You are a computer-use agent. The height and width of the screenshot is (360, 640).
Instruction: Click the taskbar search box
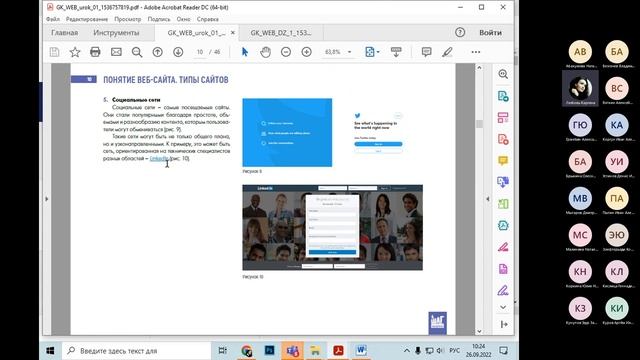(136, 351)
